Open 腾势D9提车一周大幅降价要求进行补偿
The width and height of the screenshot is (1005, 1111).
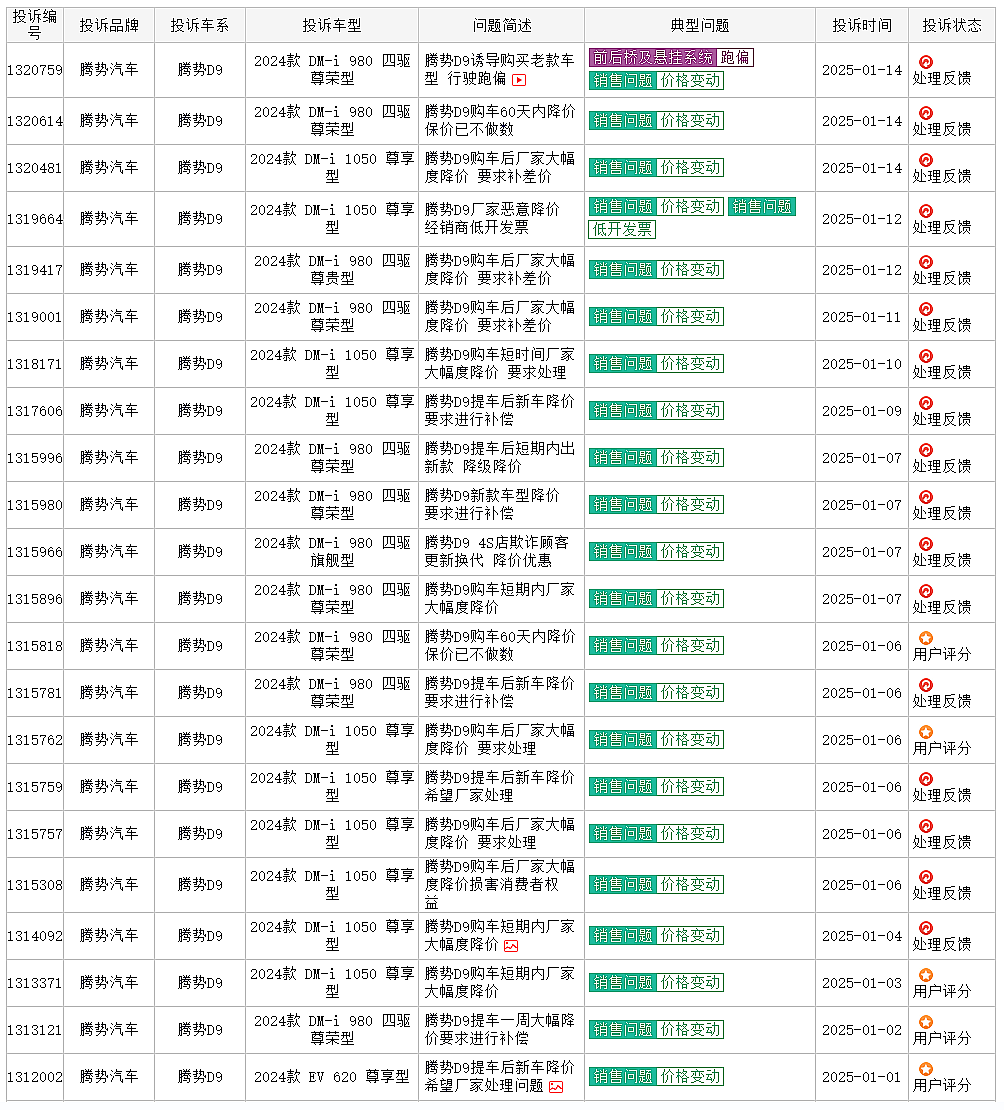[x=499, y=1030]
